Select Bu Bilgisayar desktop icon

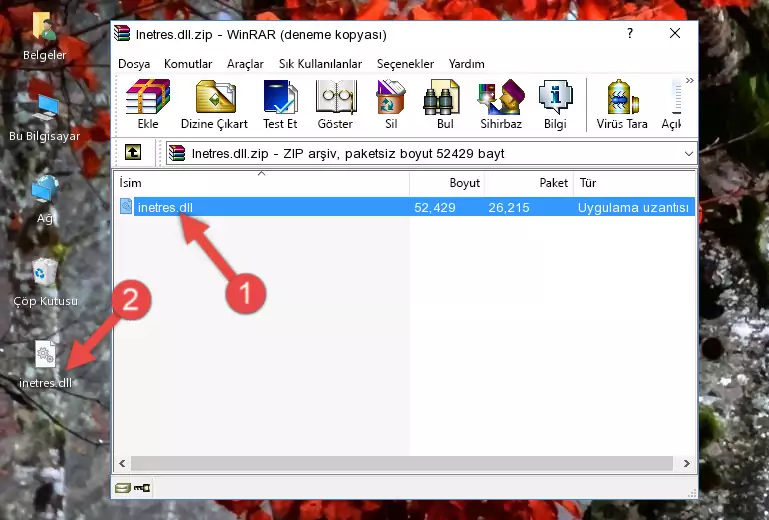(44, 118)
